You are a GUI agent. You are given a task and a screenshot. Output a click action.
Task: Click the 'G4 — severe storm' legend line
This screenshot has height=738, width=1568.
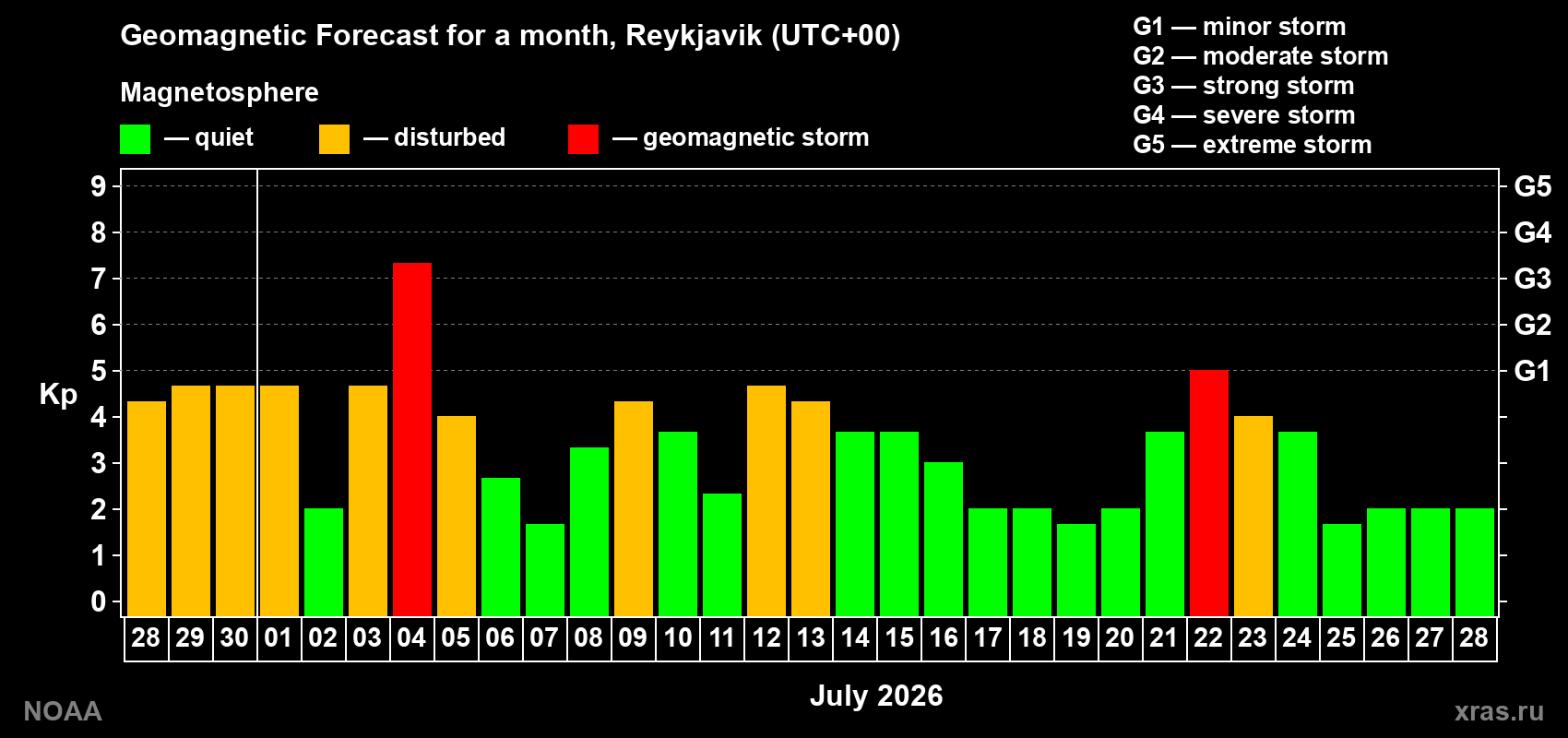1244,115
